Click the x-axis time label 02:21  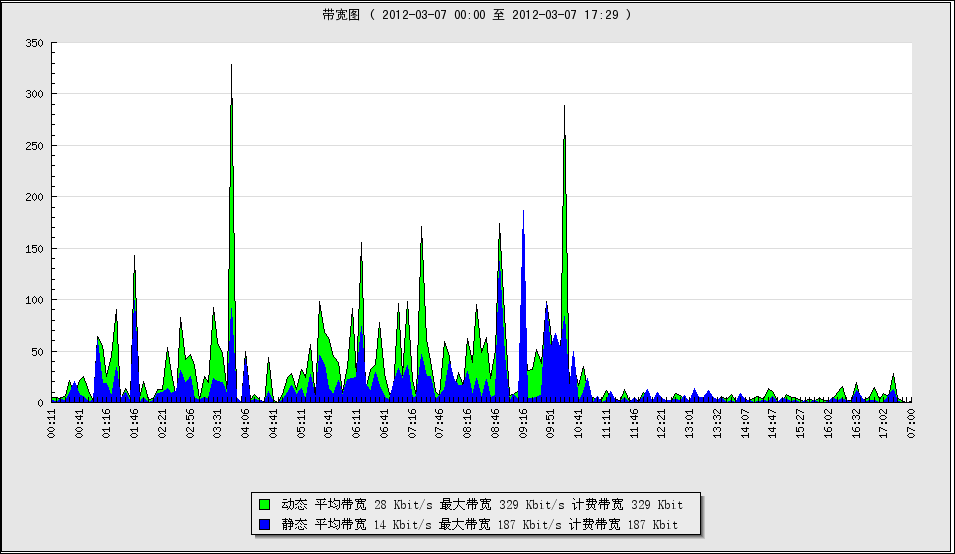(163, 423)
